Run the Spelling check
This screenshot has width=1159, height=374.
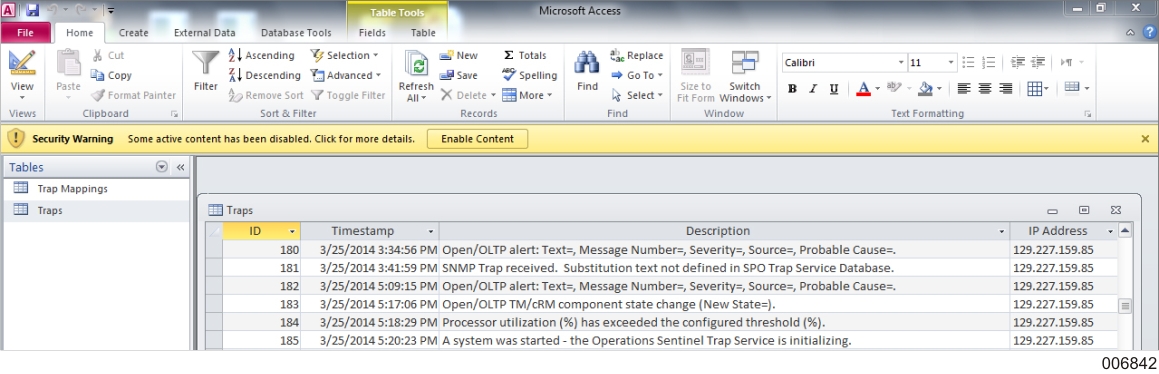pos(529,75)
